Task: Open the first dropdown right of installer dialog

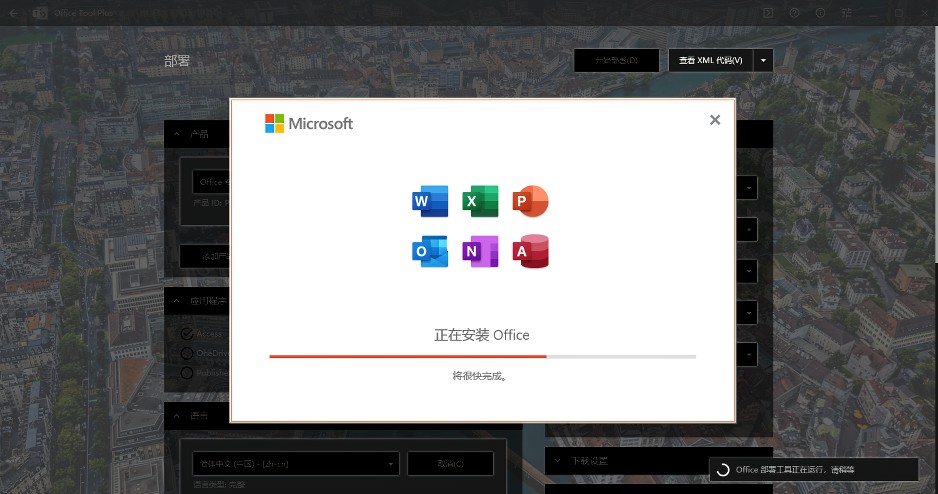Action: coord(748,188)
